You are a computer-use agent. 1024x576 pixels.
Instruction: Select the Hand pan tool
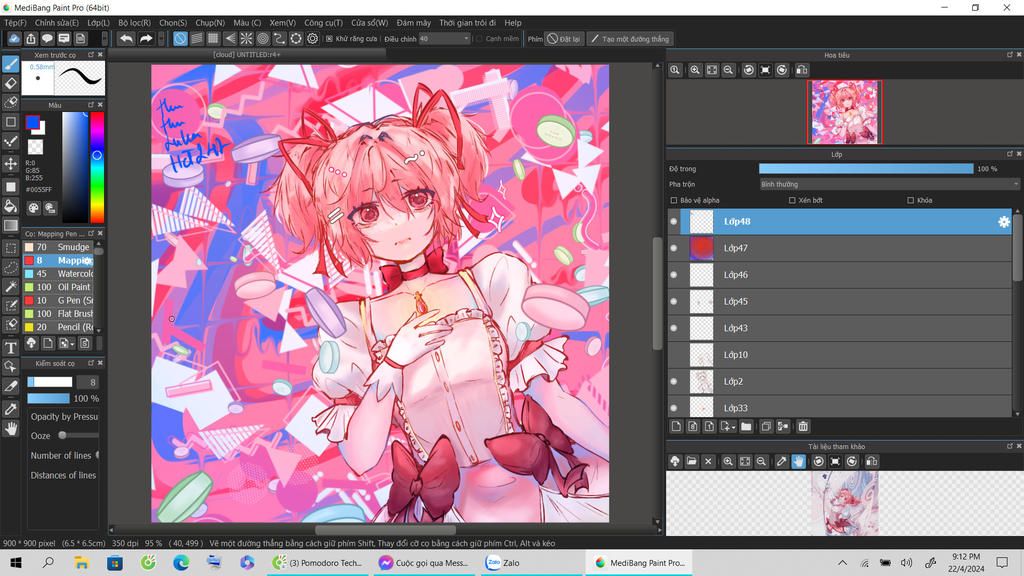10,429
